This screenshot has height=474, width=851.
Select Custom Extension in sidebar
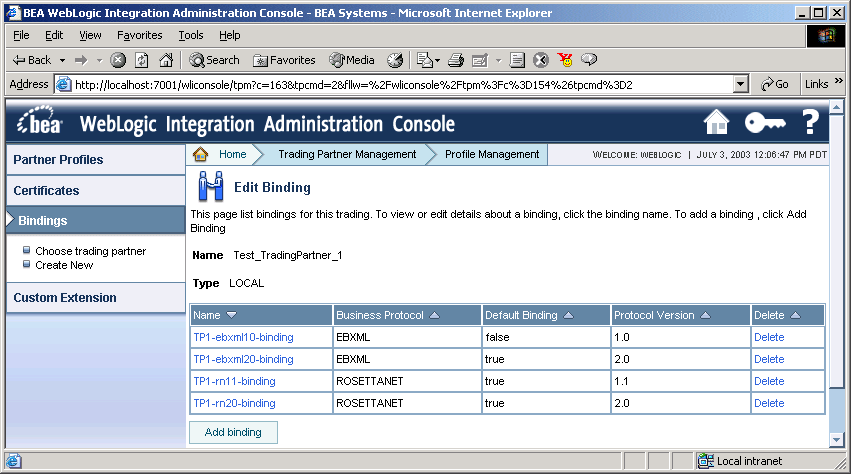[96, 298]
